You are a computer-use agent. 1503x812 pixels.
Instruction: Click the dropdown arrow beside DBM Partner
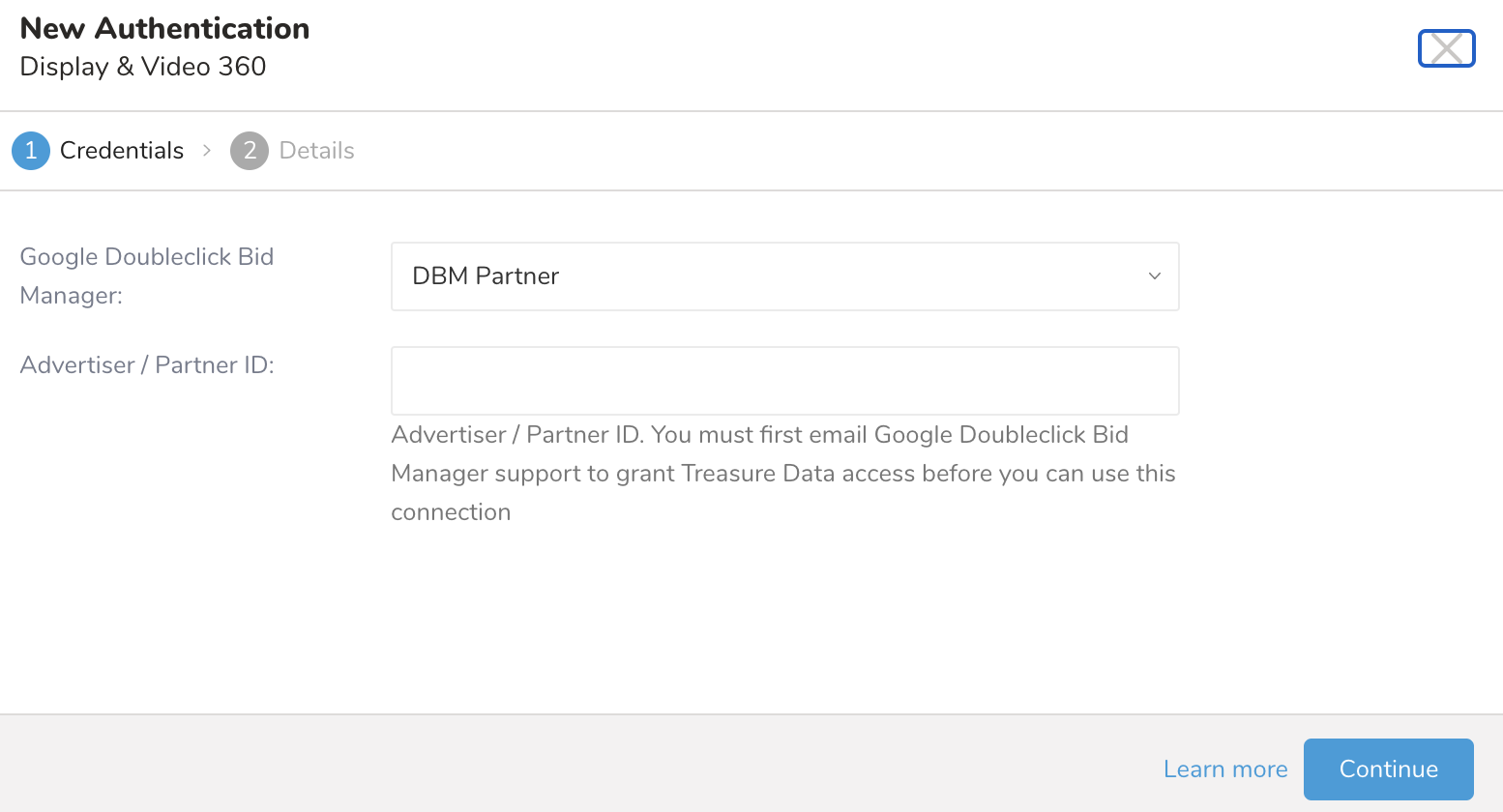1154,276
